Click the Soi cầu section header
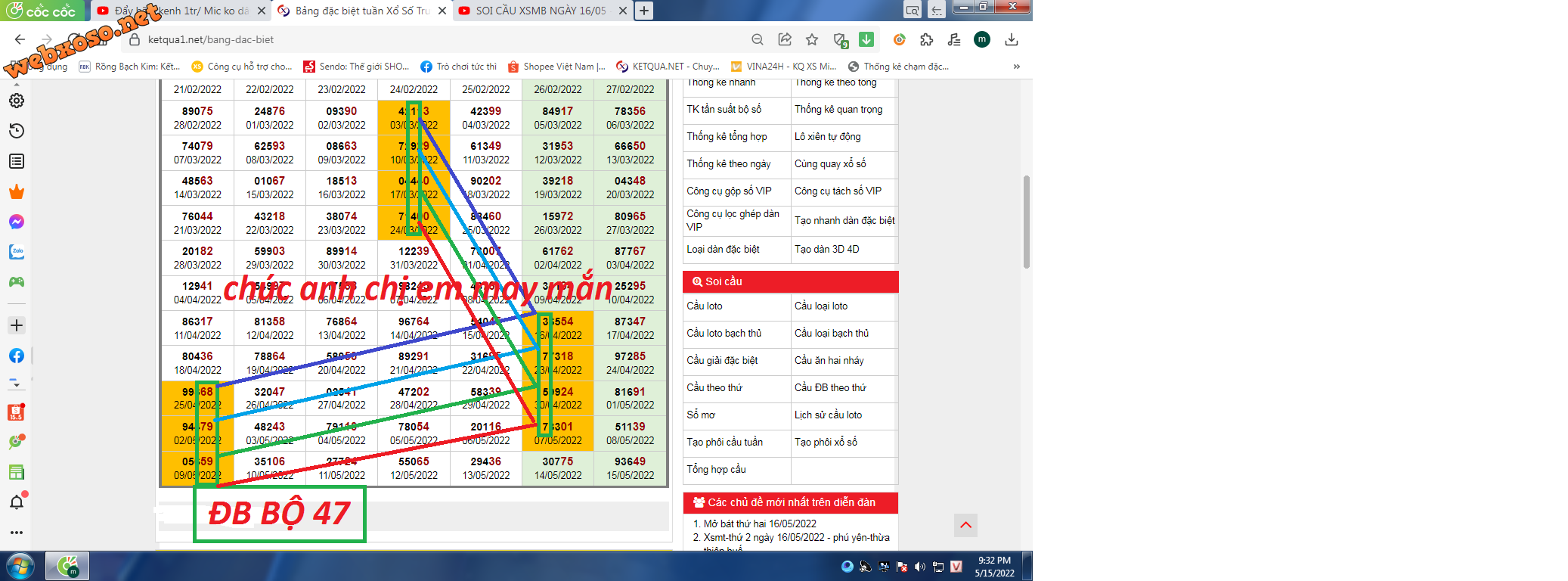Viewport: 1568px width, 581px height. [x=791, y=281]
